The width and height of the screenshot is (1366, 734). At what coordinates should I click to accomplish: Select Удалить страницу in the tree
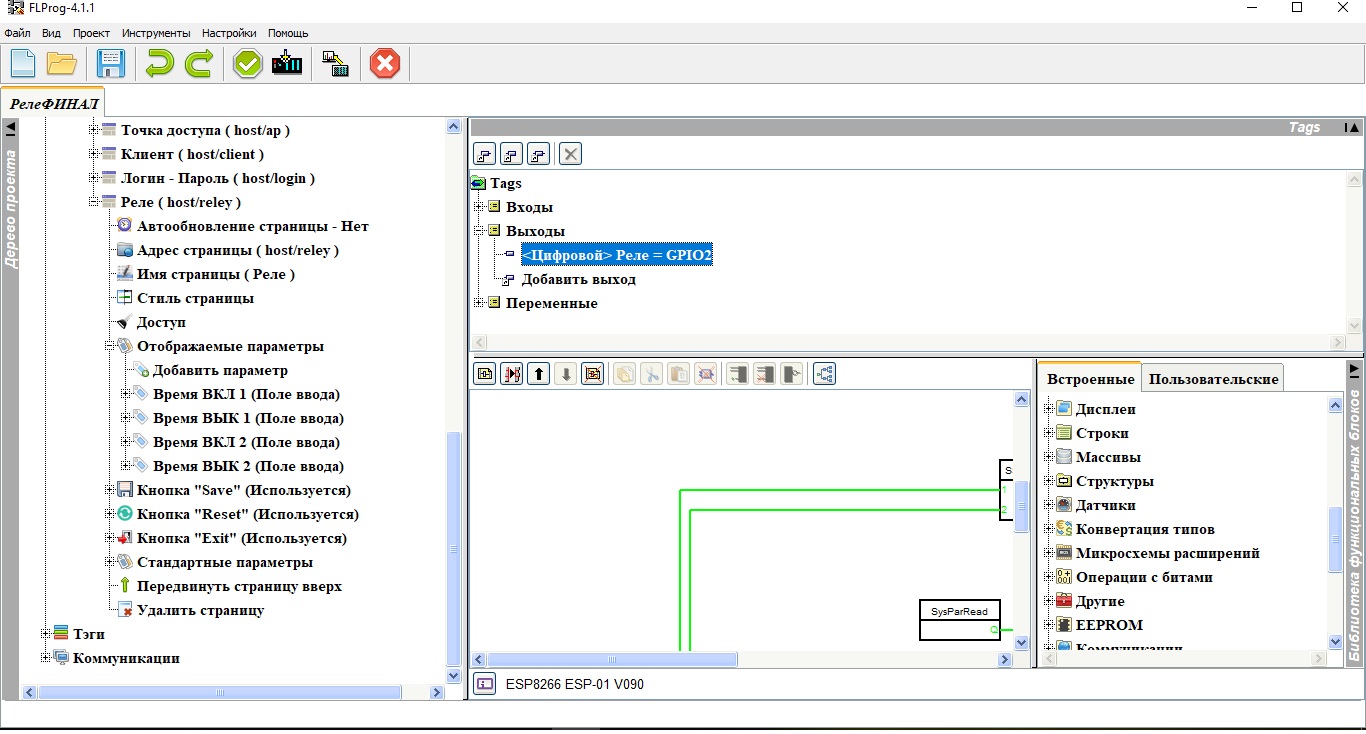[x=200, y=610]
